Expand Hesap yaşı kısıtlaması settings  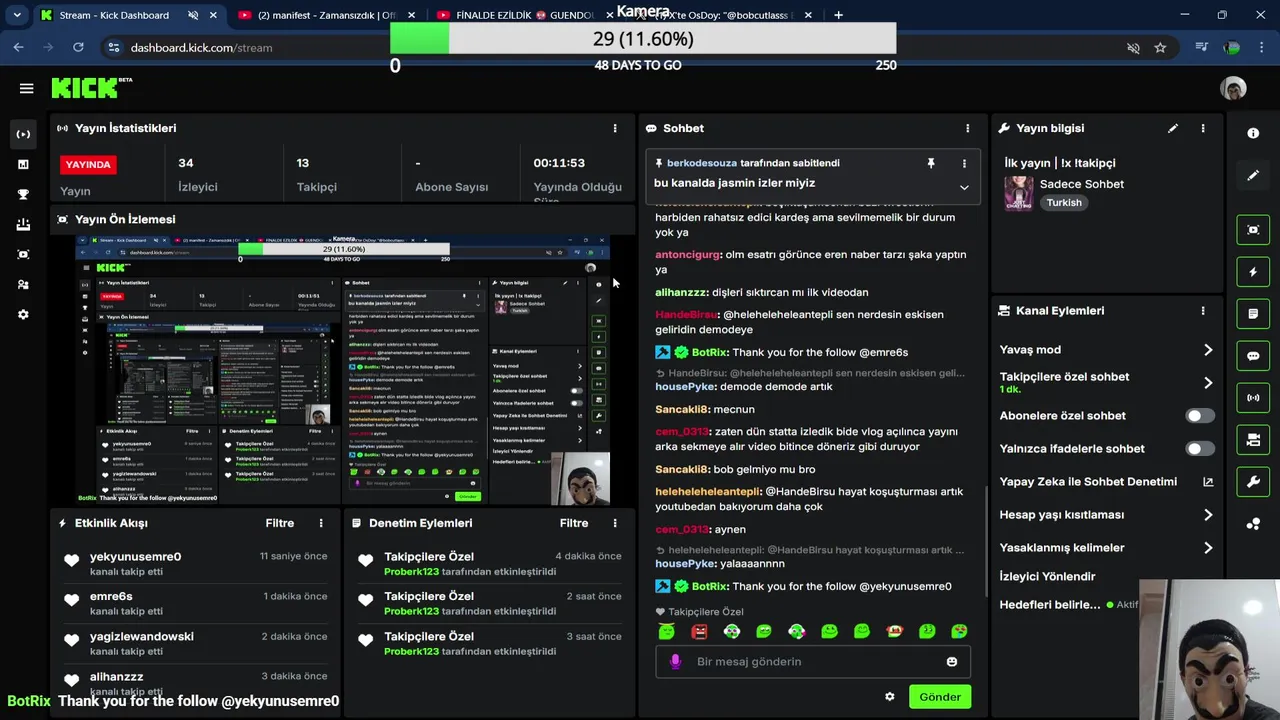[1208, 515]
